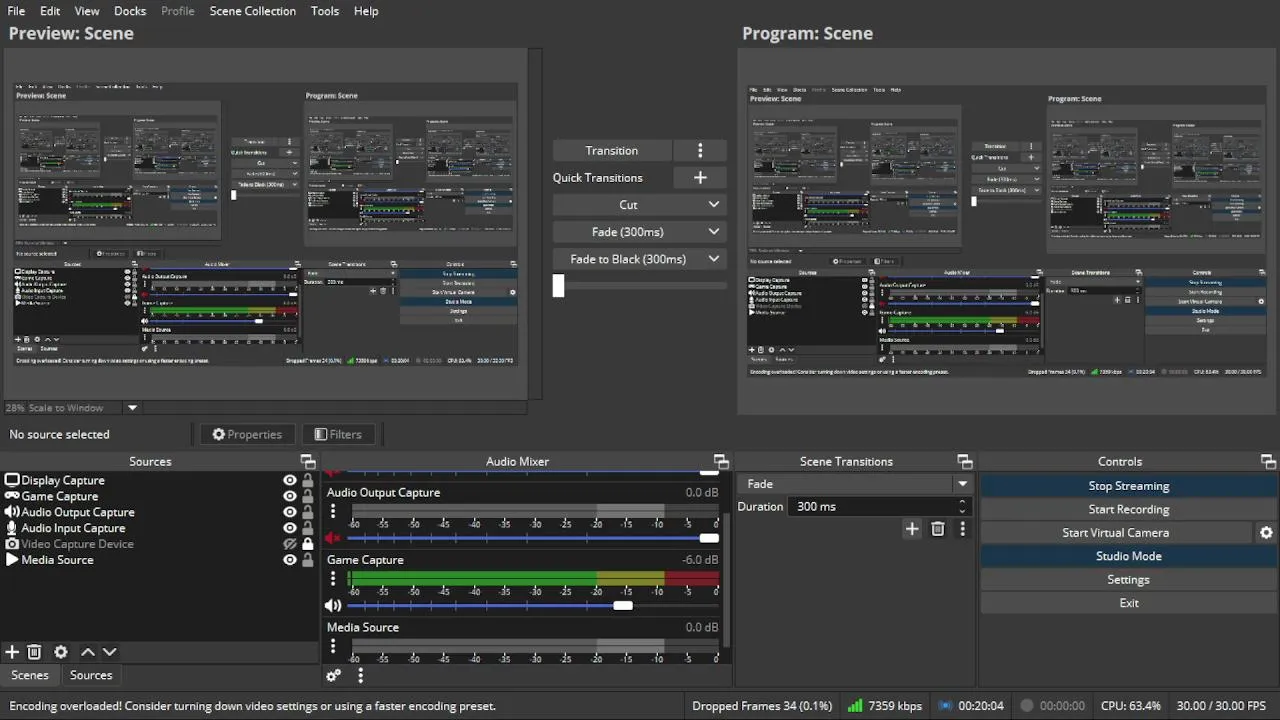Show the hidden Video Capture Device source
Screen dimensions: 1280x720
(290, 544)
